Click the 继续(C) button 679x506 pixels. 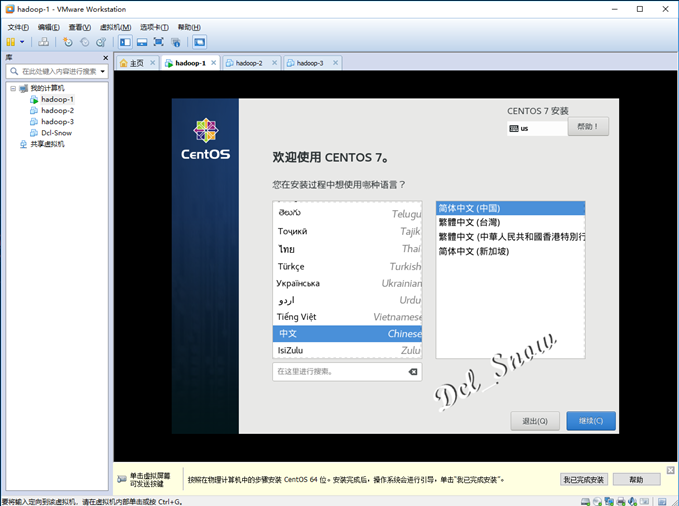tap(591, 421)
